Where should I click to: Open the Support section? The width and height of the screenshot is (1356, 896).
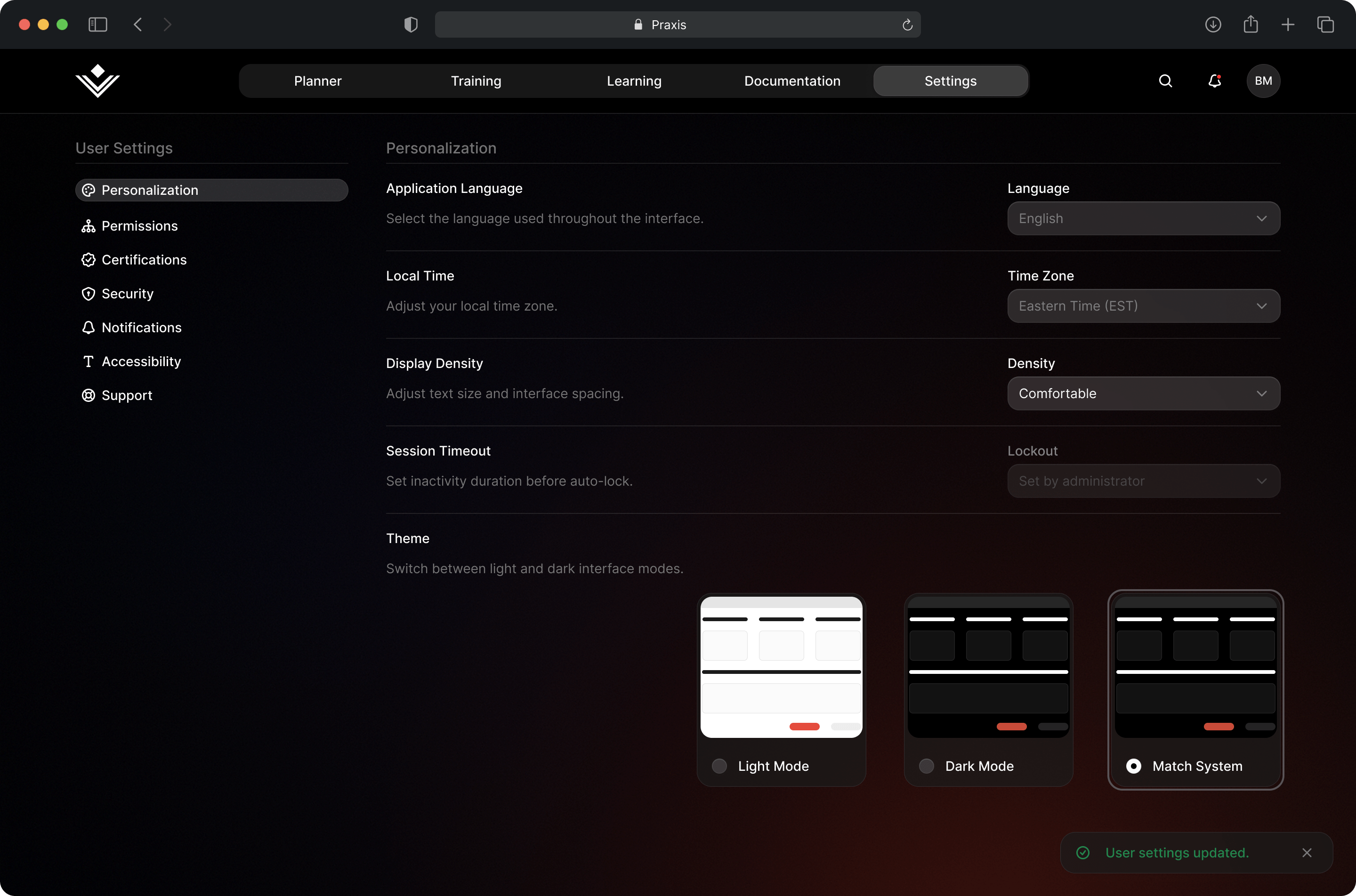[127, 395]
